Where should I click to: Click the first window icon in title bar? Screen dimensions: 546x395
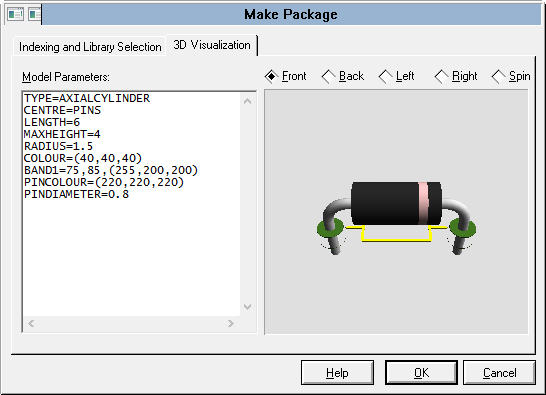pos(15,14)
